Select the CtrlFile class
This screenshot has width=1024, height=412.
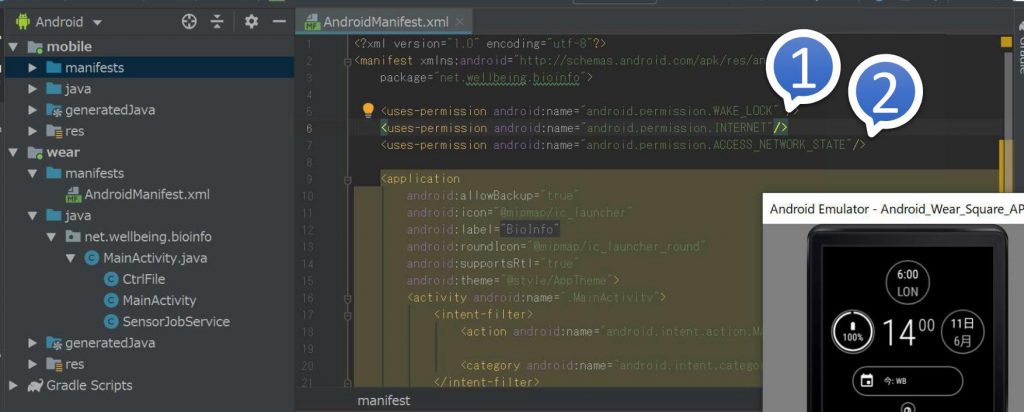pos(144,279)
